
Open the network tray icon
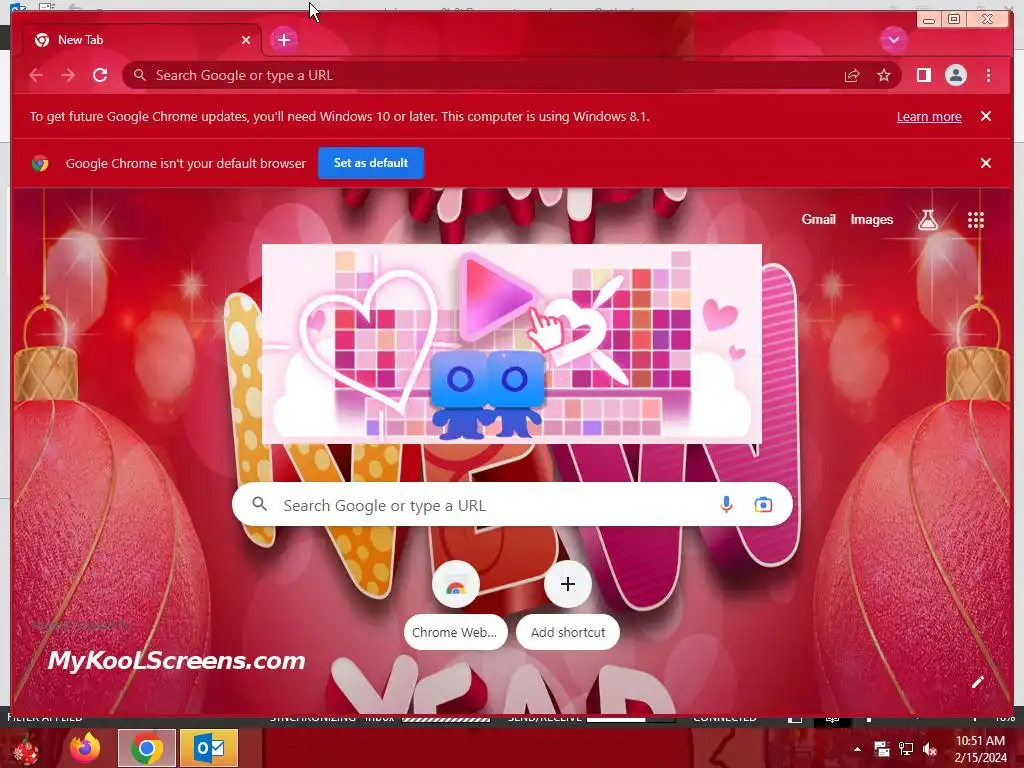[x=906, y=749]
